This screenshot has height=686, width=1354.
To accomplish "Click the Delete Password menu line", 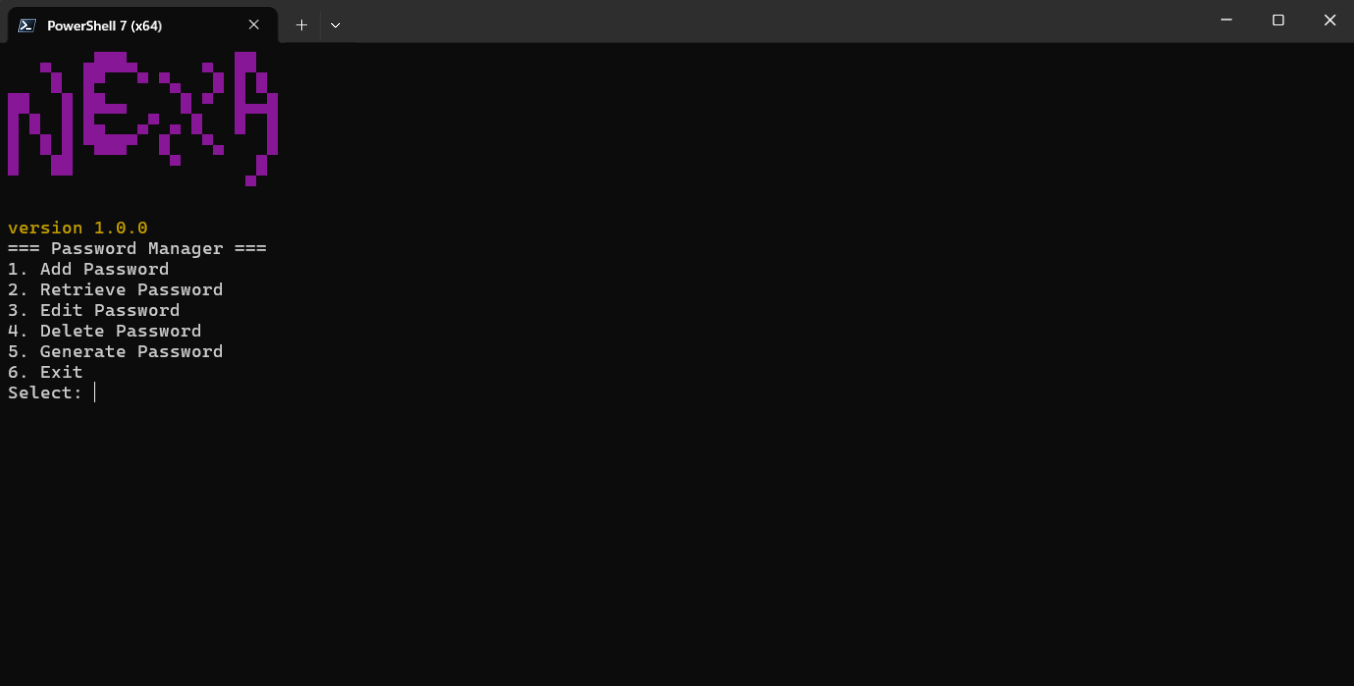I will [x=105, y=331].
